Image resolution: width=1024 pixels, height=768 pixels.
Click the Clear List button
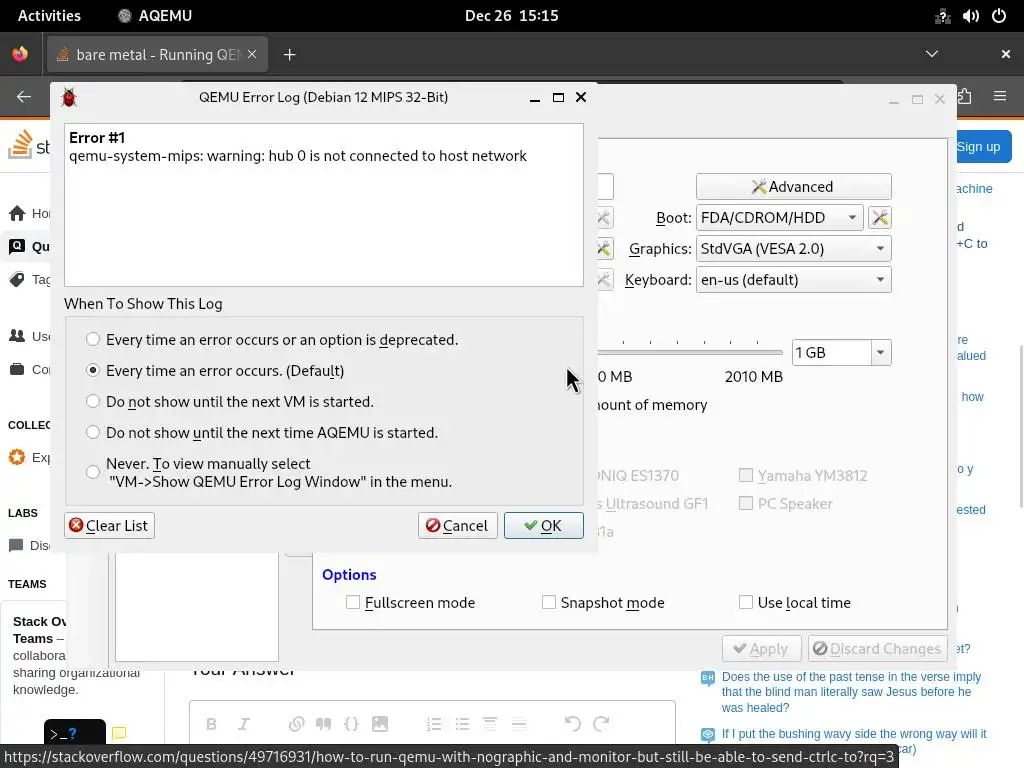[x=109, y=526]
